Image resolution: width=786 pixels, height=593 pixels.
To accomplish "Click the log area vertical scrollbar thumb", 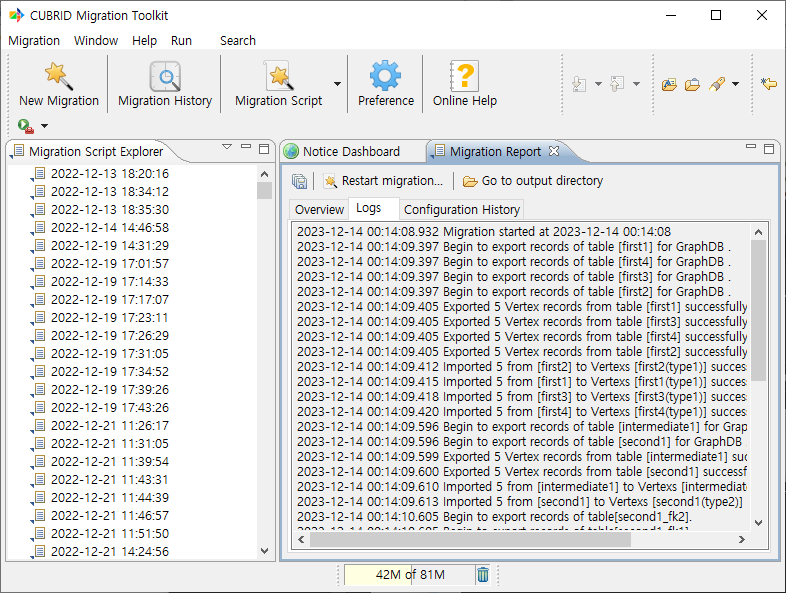I will click(x=758, y=311).
